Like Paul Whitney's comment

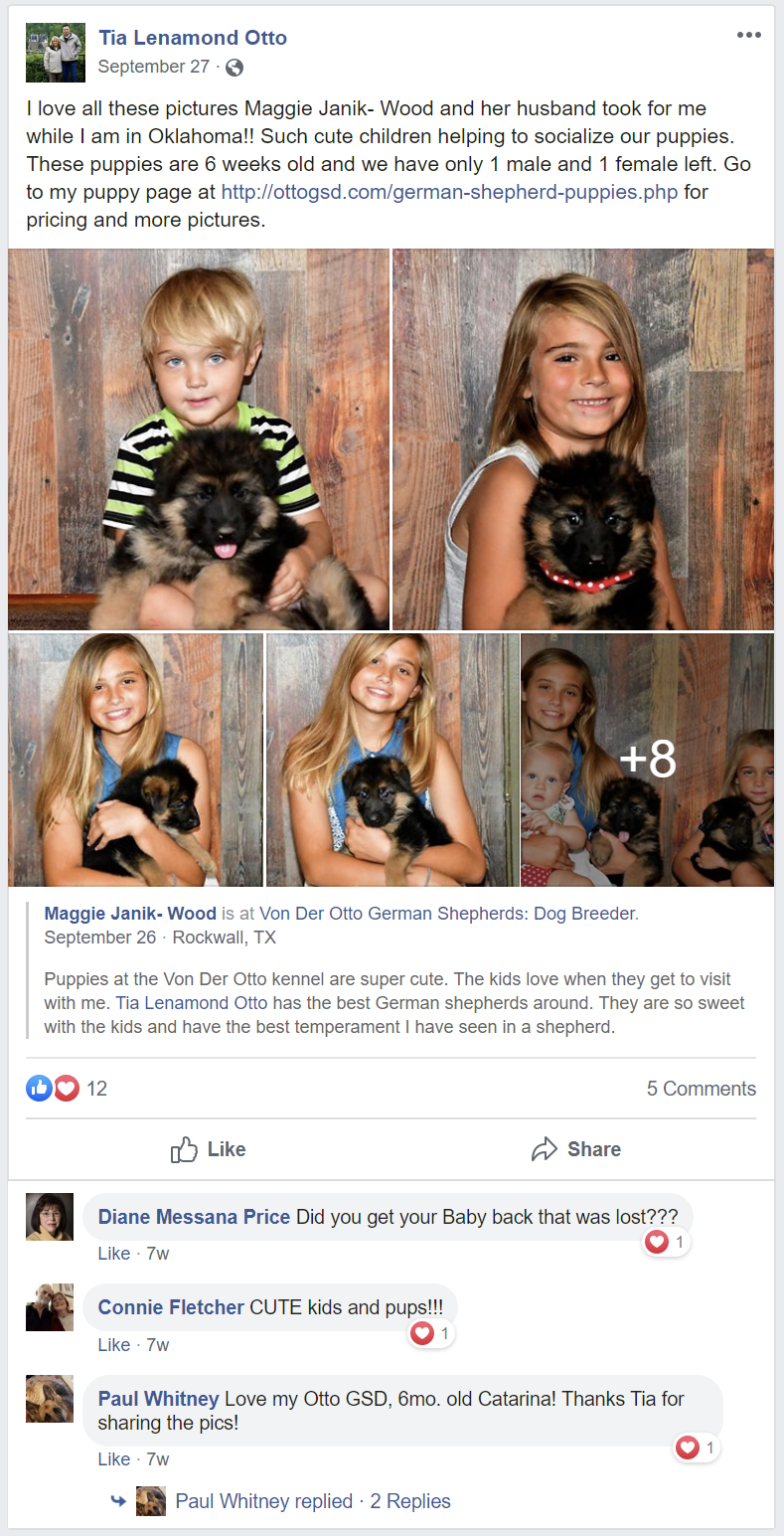point(114,1459)
